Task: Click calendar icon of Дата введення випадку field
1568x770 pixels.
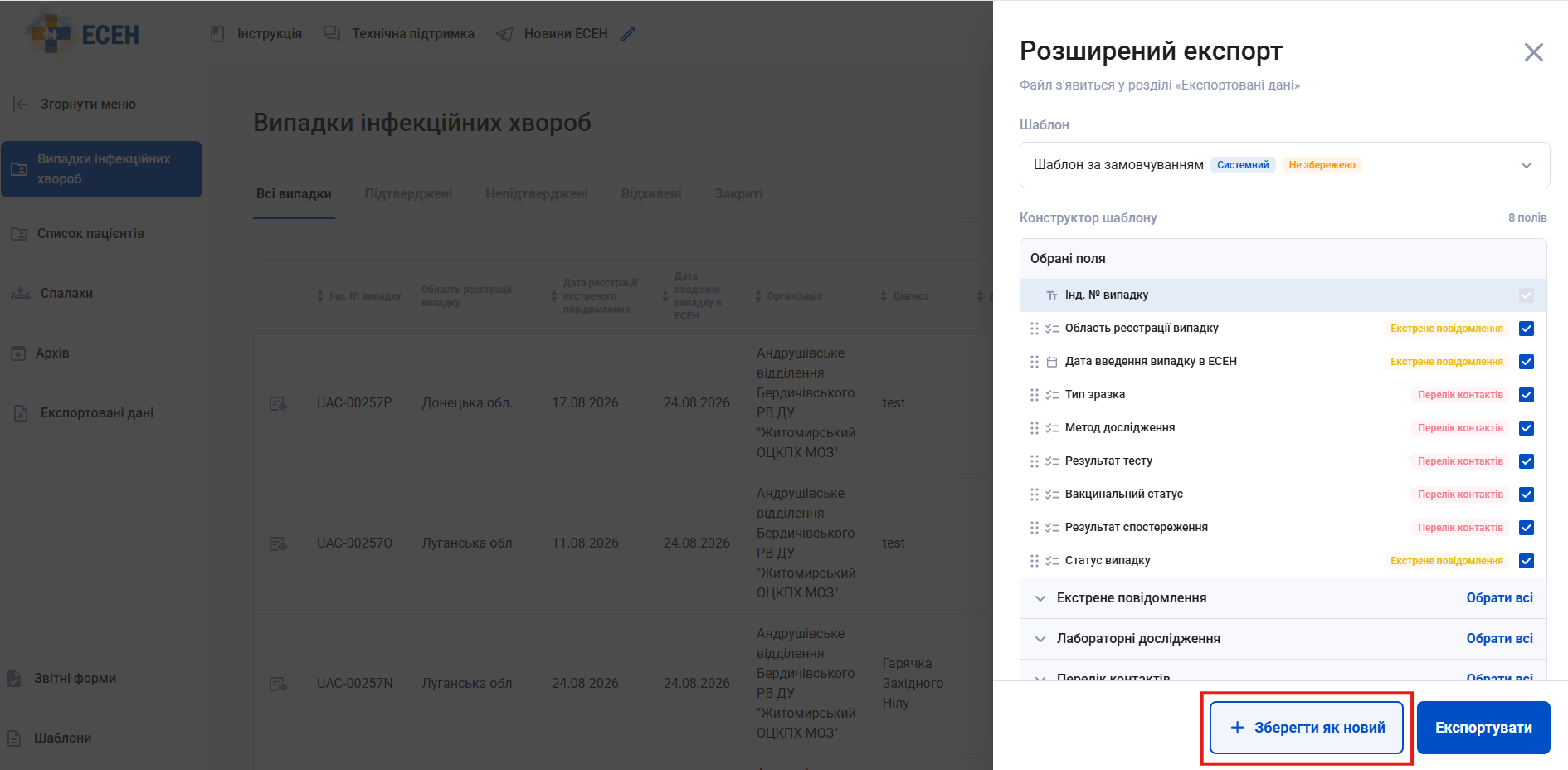Action: [x=1052, y=362]
